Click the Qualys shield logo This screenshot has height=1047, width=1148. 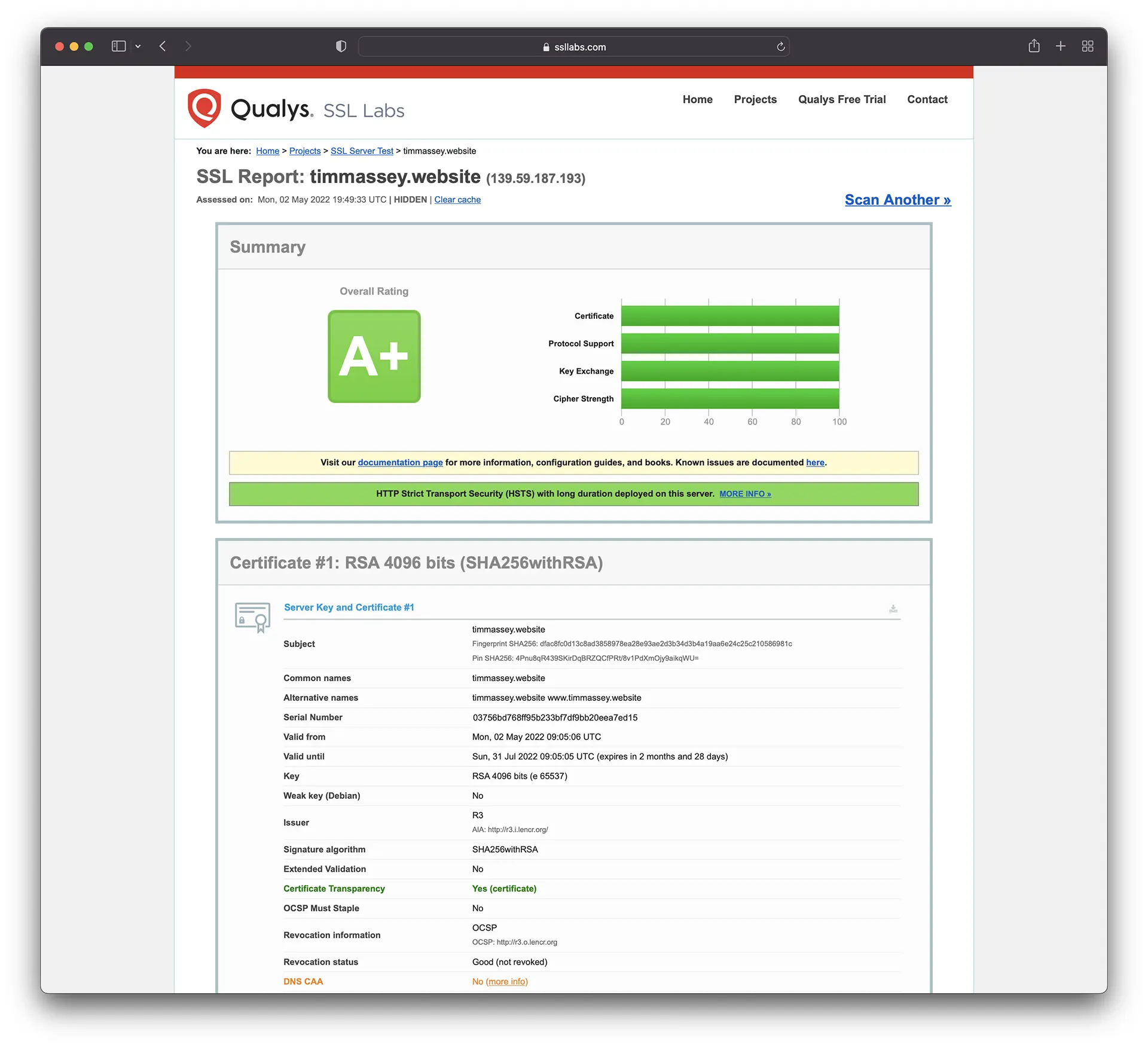pos(204,108)
